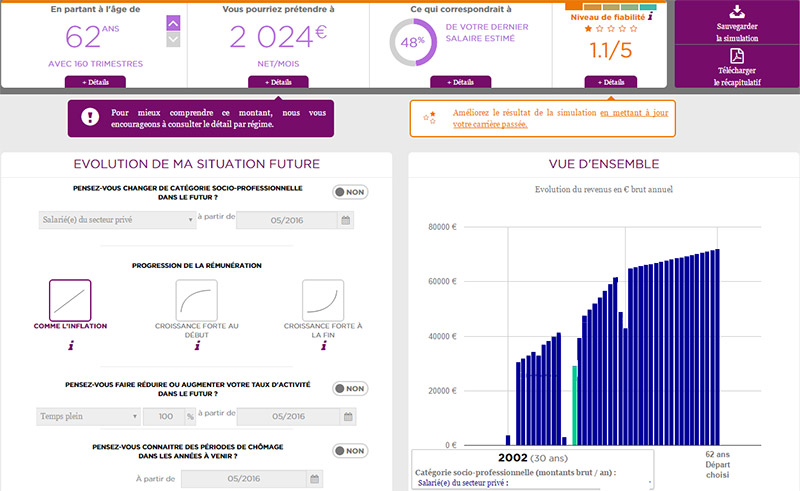Image resolution: width=800 pixels, height=491 pixels.
Task: Open Détails under dernier salaire estimé
Action: 460,82
